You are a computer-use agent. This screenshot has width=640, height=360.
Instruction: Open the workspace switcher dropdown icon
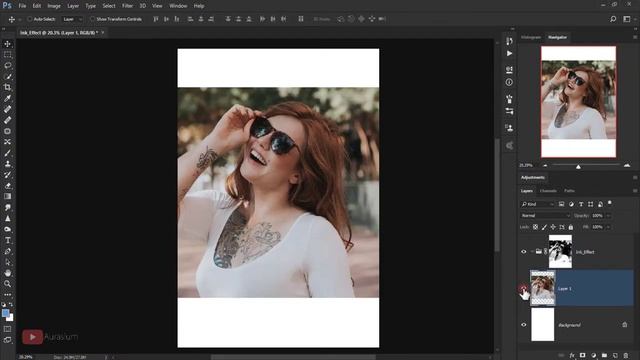click(x=627, y=19)
